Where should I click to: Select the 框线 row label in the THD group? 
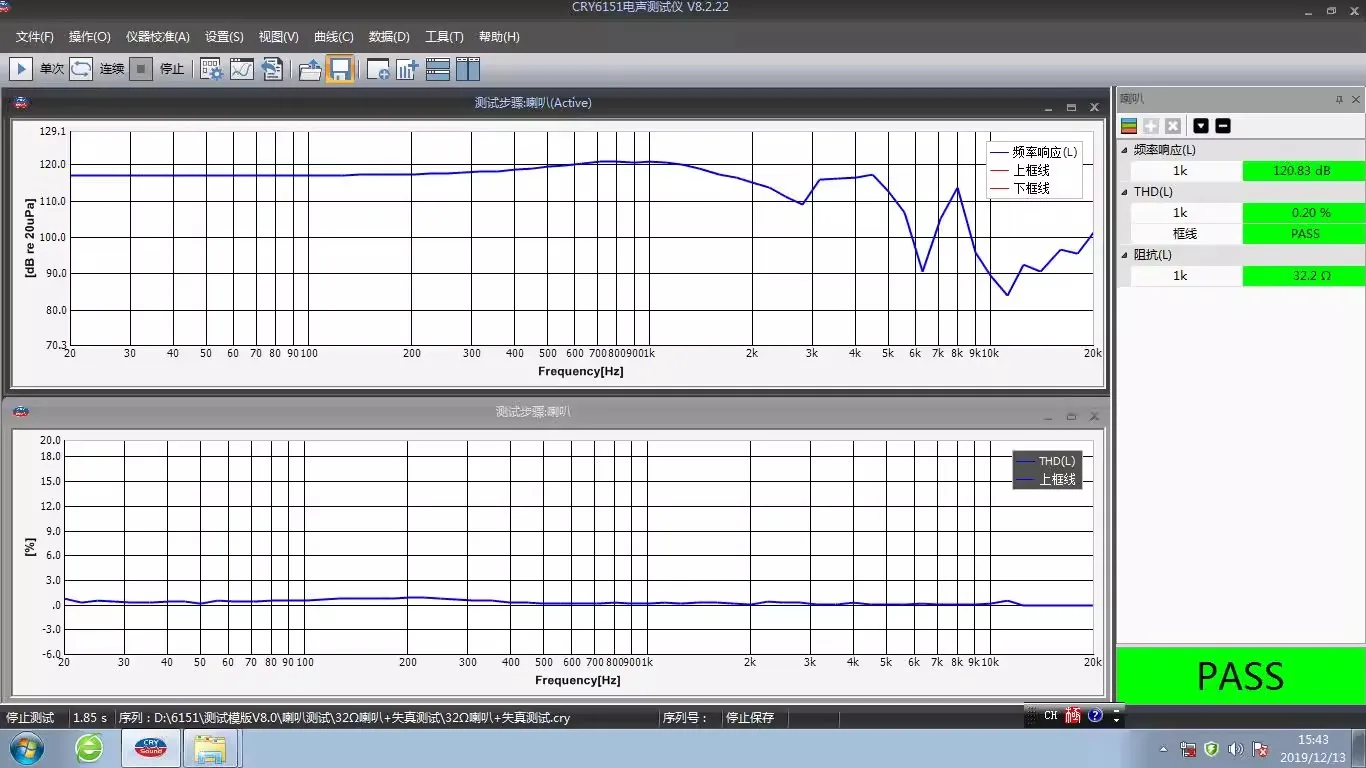pos(1185,234)
